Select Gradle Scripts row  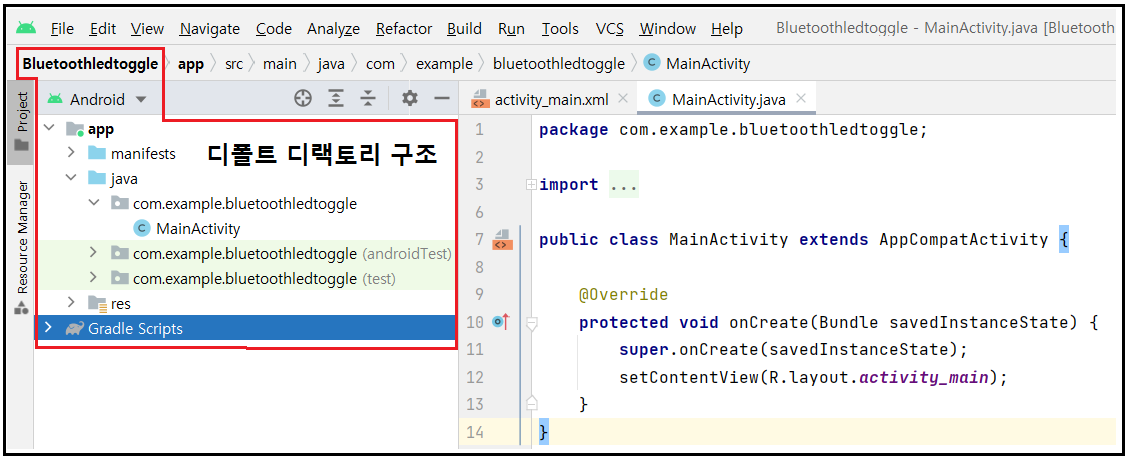click(x=246, y=328)
